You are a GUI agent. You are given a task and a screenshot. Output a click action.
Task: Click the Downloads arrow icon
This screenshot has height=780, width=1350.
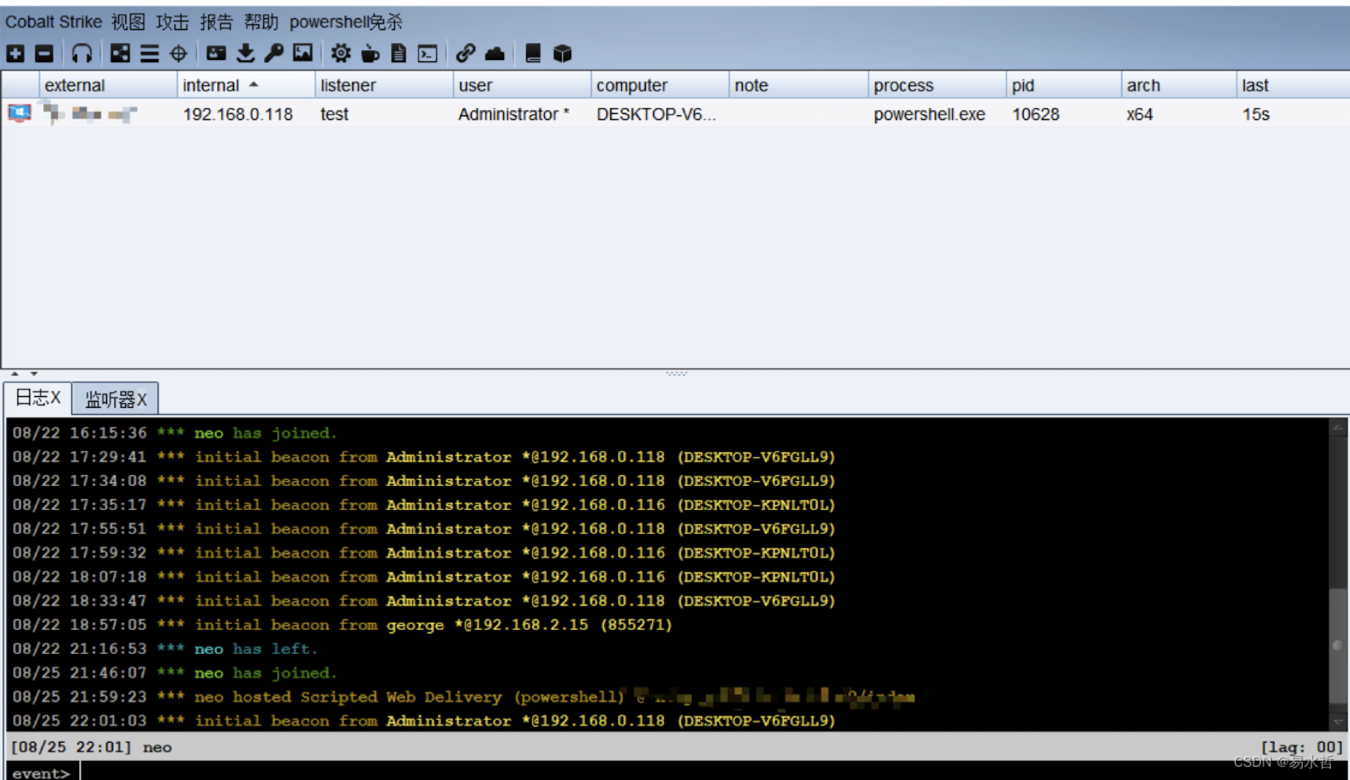coord(245,54)
